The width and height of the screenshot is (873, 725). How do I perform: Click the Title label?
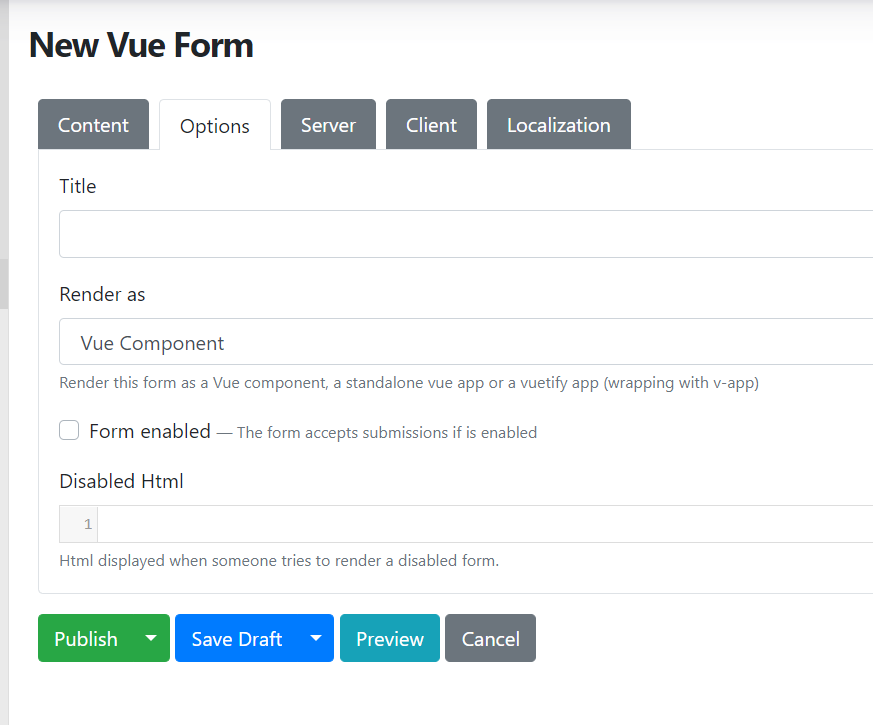click(x=77, y=186)
